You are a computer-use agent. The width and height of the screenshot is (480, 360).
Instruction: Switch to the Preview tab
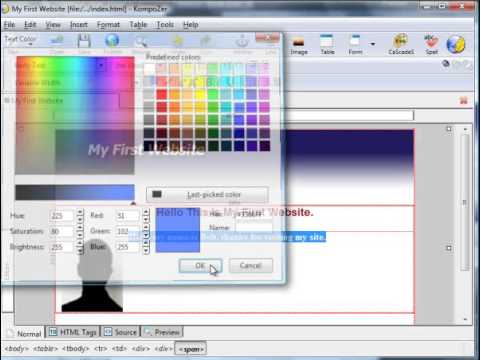pyautogui.click(x=162, y=332)
